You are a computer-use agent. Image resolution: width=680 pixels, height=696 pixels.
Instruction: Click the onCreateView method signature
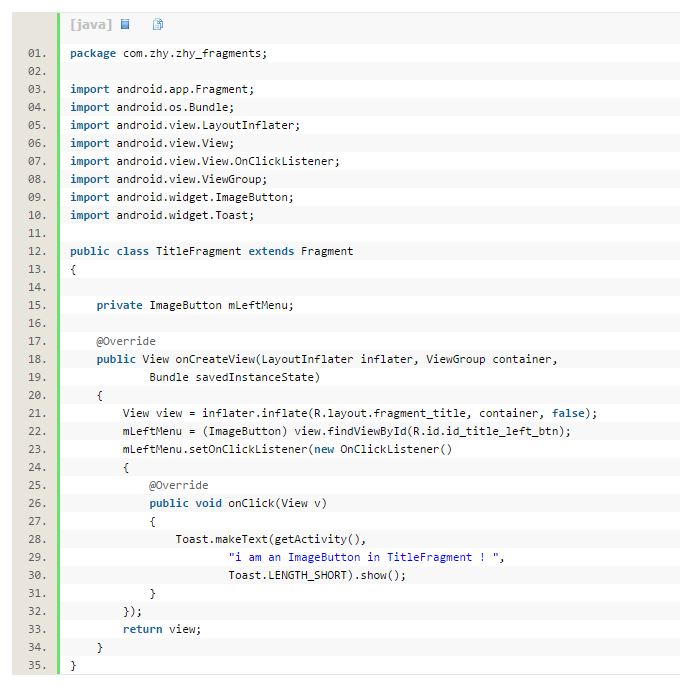[x=326, y=359]
